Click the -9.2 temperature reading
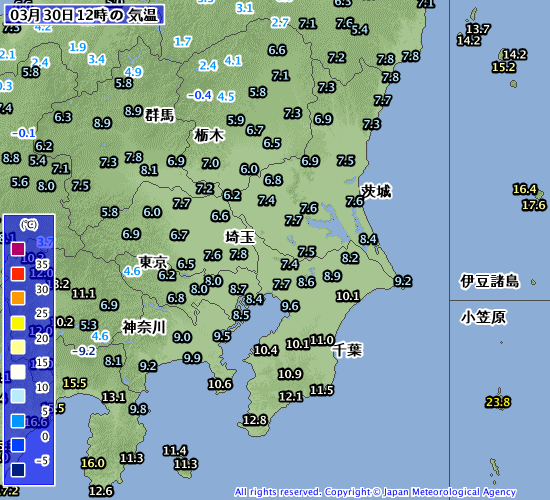This screenshot has height=500, width=550. point(83,351)
